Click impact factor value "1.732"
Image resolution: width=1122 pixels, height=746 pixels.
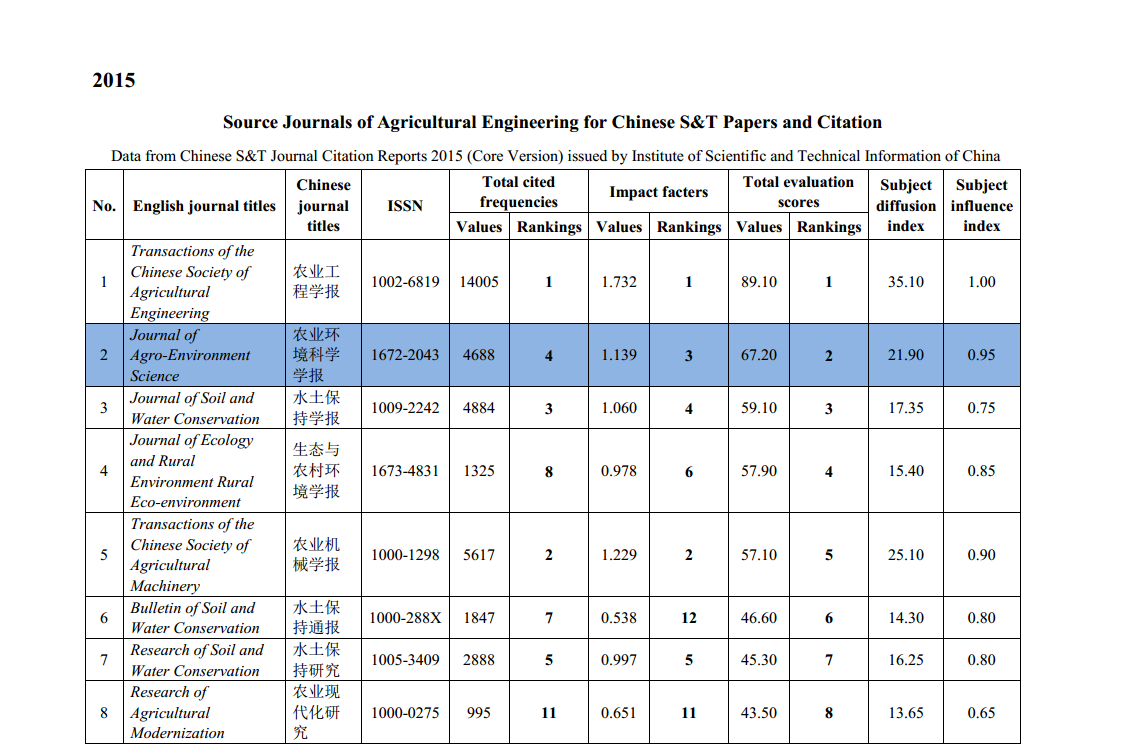pos(619,282)
